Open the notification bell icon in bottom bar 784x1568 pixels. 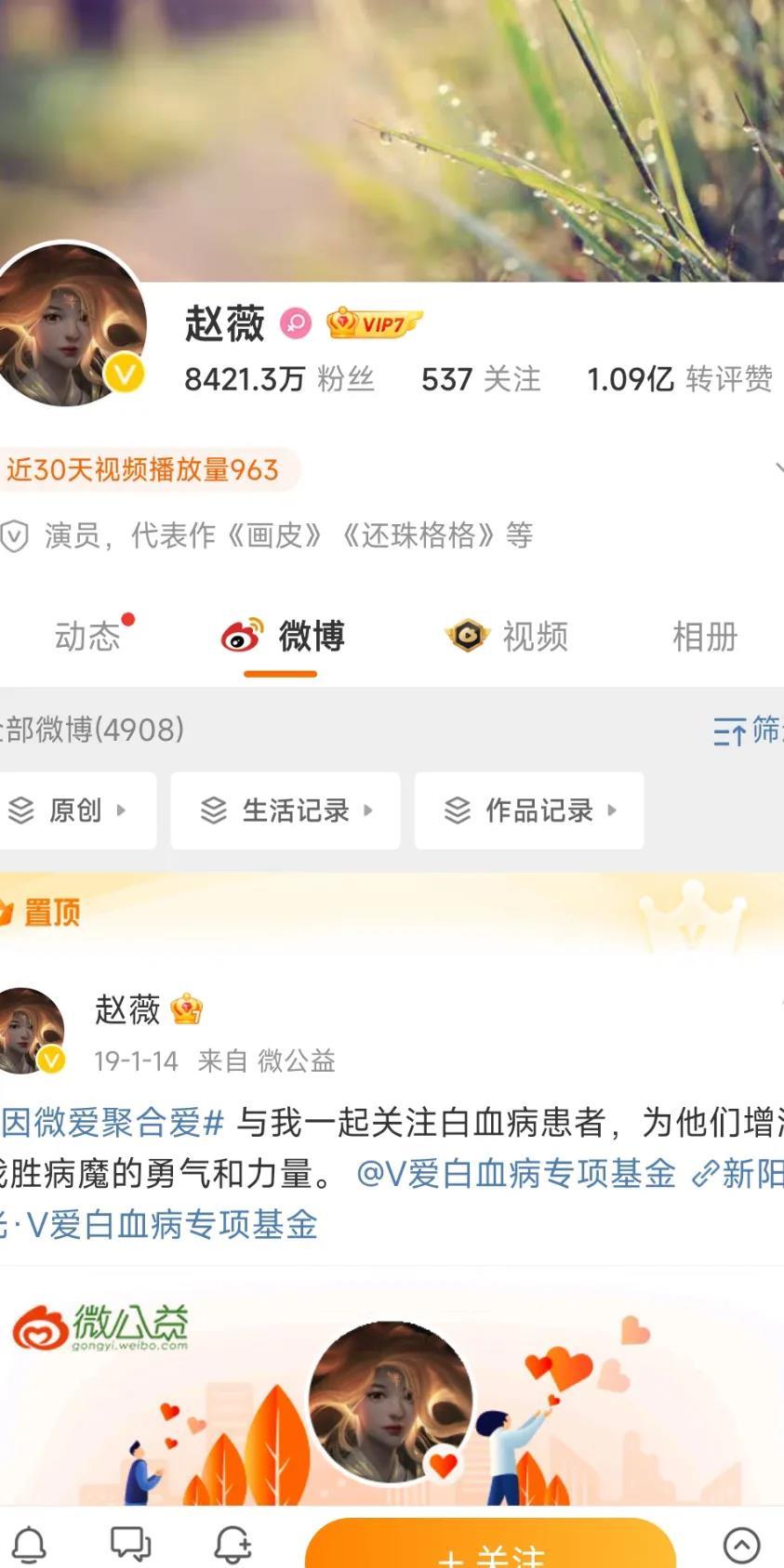click(x=29, y=1545)
